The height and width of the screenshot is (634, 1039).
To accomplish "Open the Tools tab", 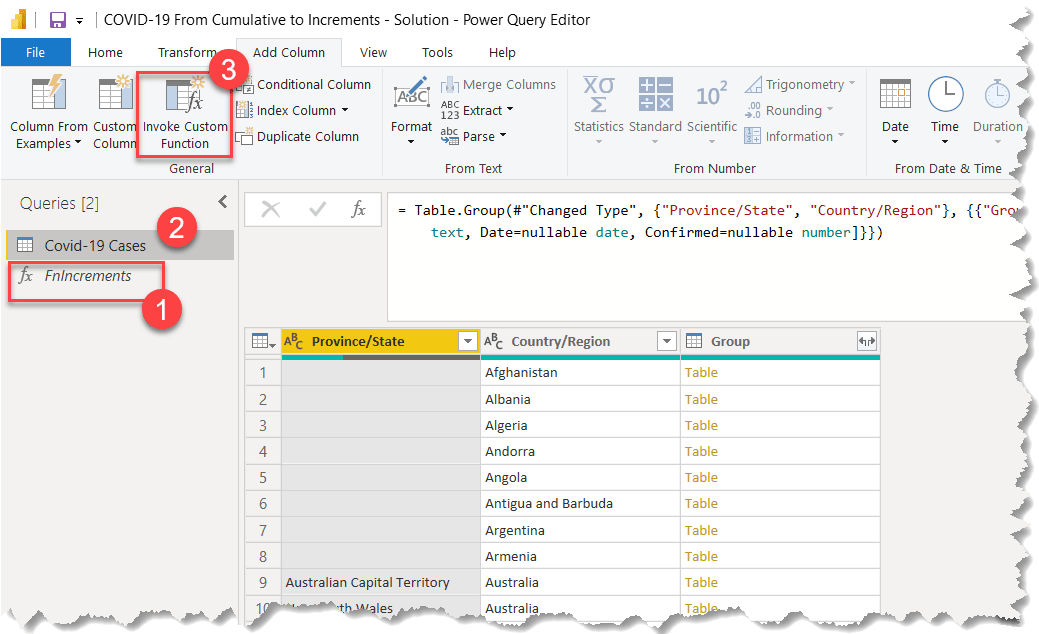I will [437, 52].
